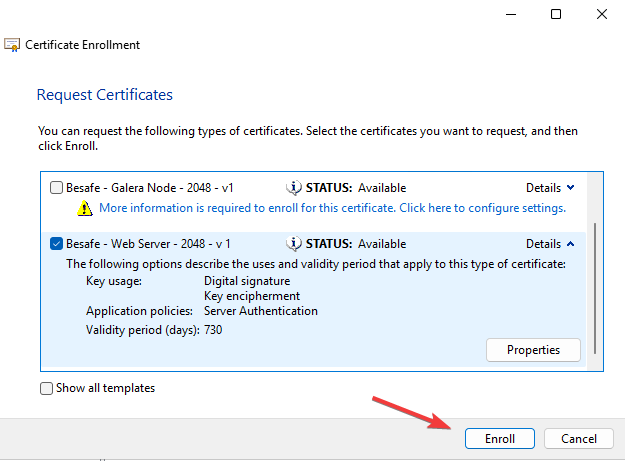The image size is (625, 461).
Task: Click the Cancel button
Action: pyautogui.click(x=578, y=439)
